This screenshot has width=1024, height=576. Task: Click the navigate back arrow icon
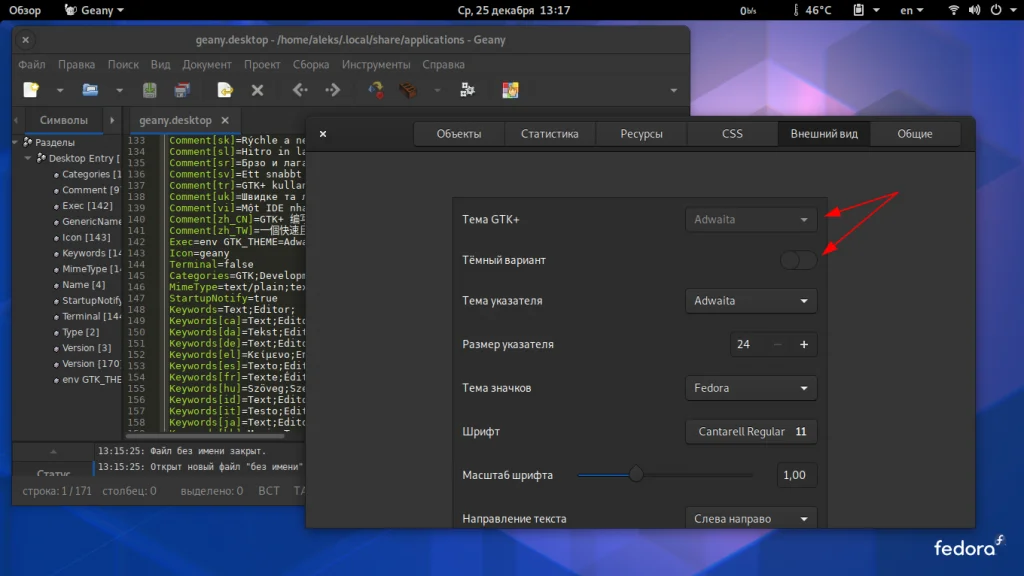[x=299, y=90]
